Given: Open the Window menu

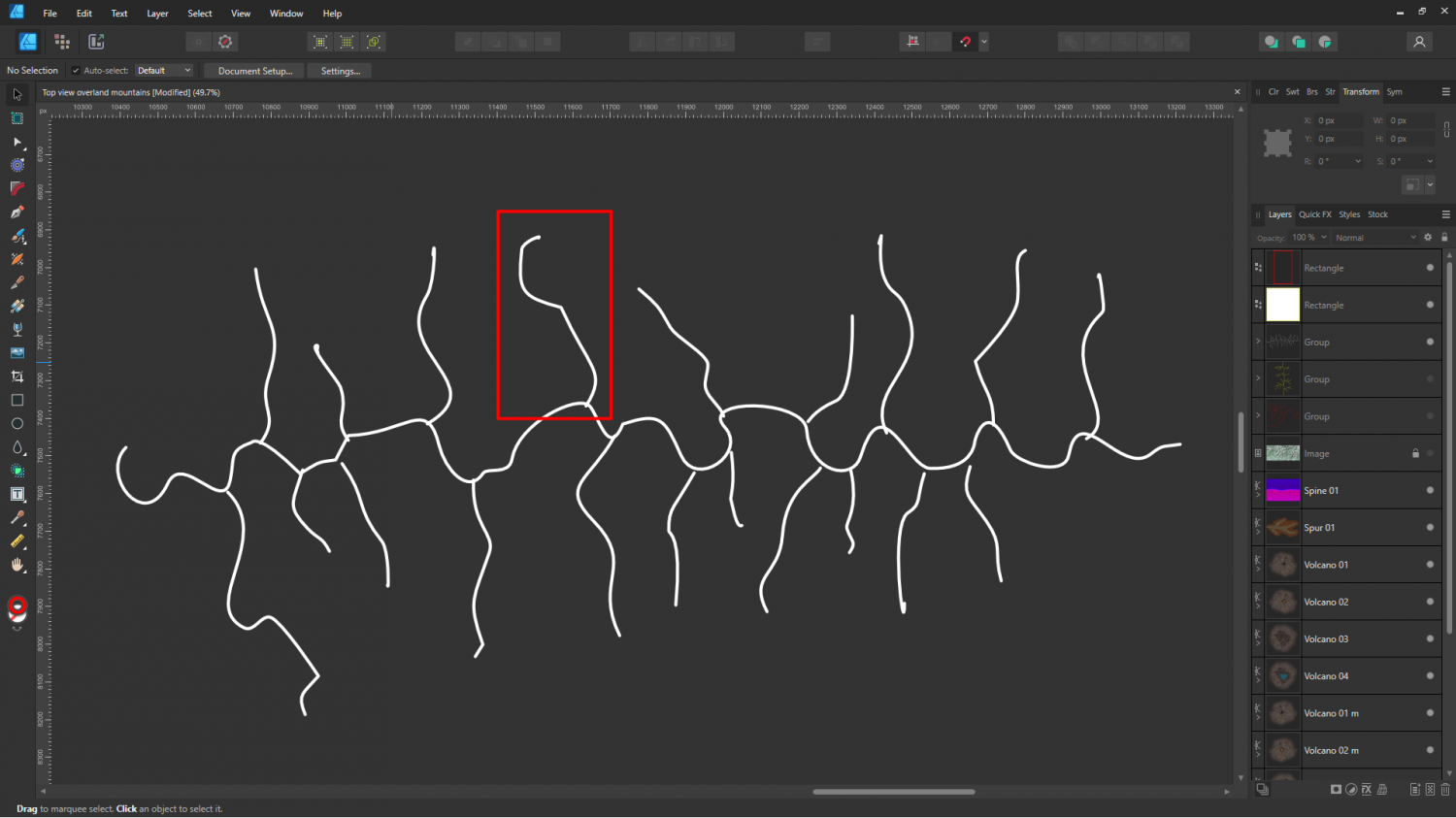Looking at the screenshot, I should click(x=286, y=14).
